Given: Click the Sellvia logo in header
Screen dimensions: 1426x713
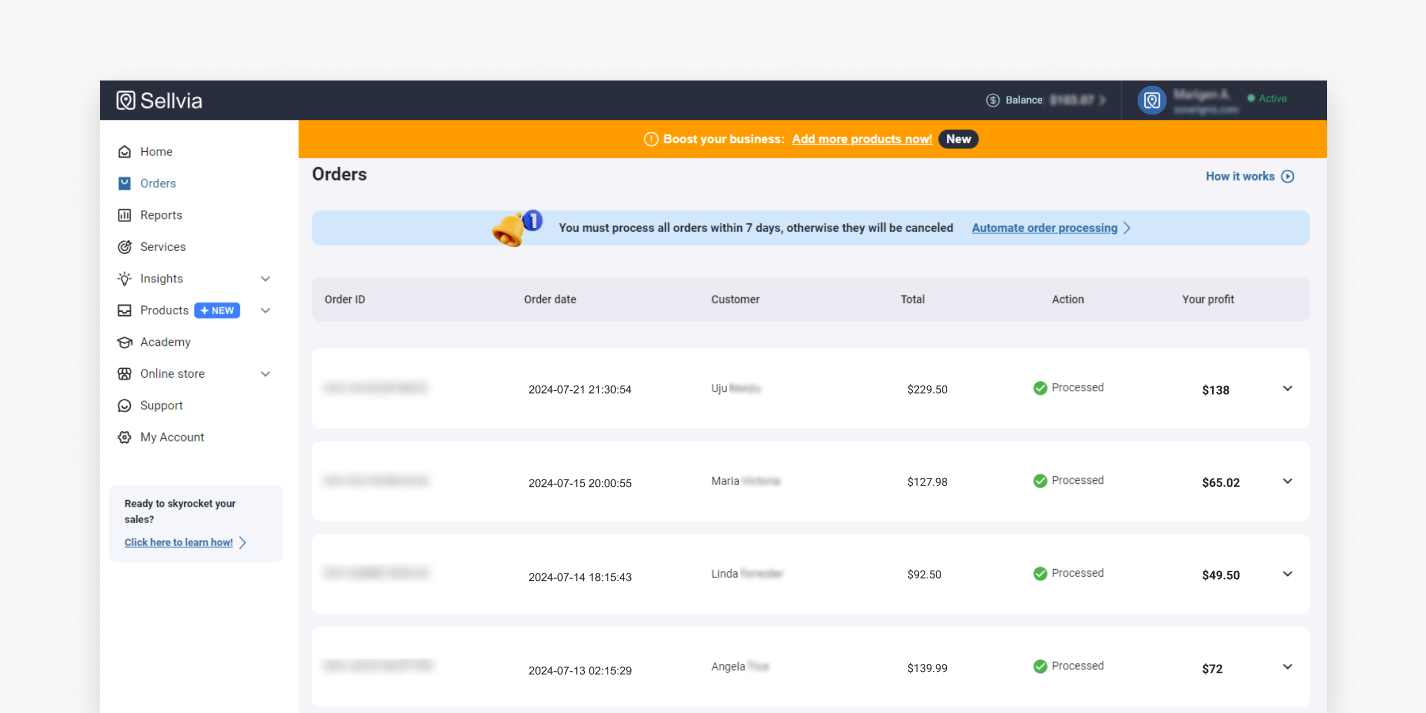Looking at the screenshot, I should coord(159,100).
